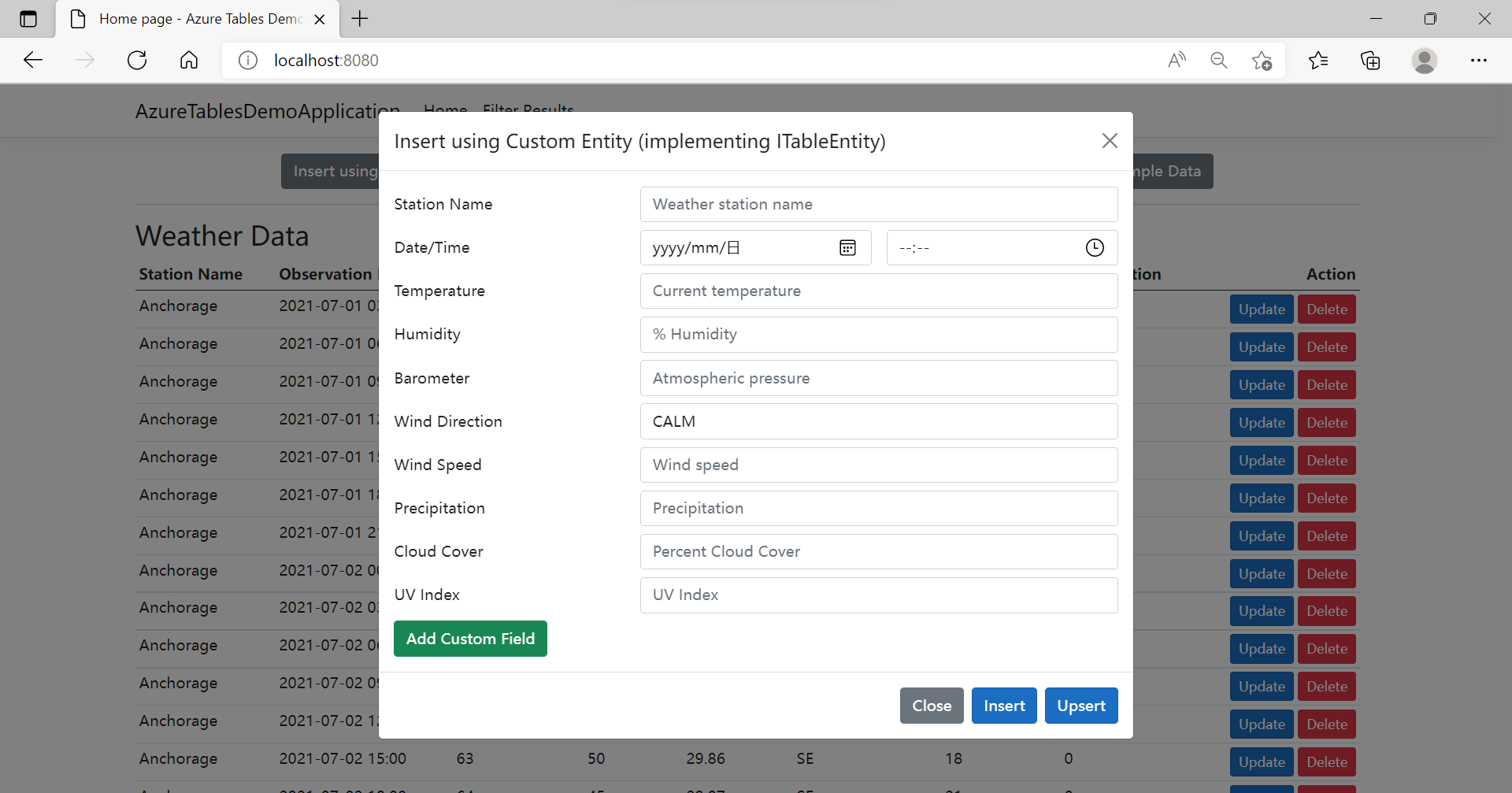
Task: Click the browser home icon
Action: (x=189, y=61)
